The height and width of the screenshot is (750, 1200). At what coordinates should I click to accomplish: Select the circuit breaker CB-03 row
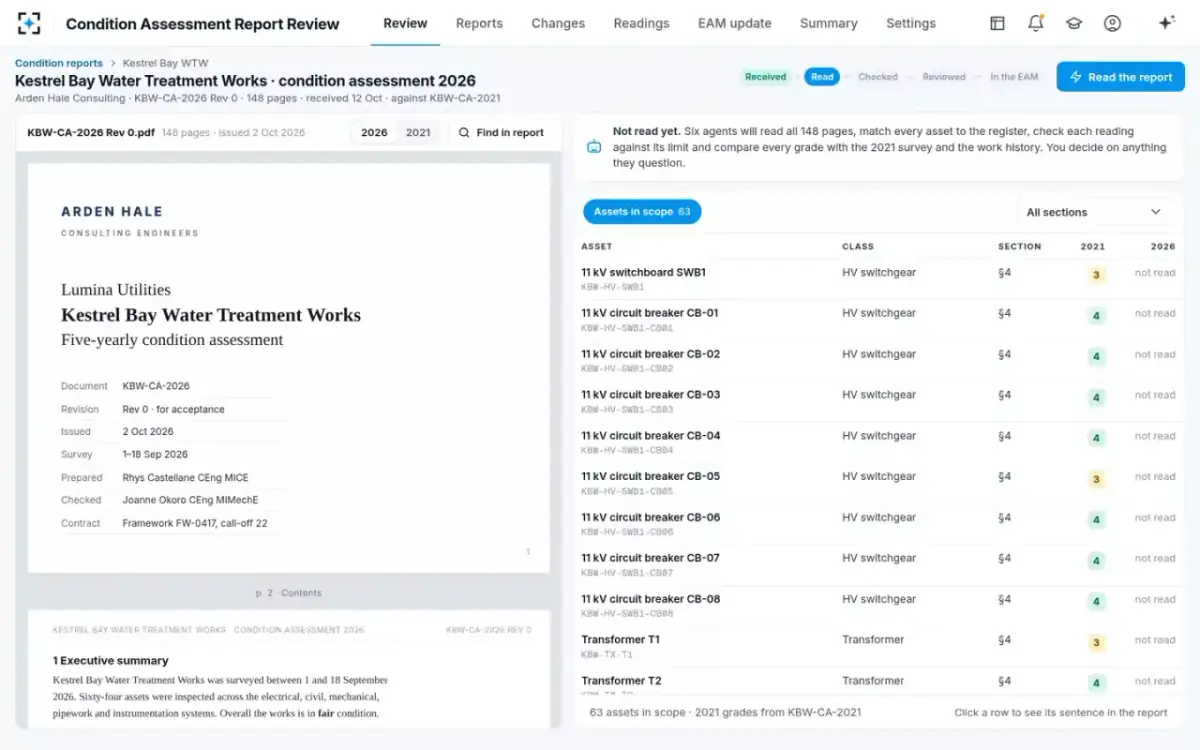pos(878,401)
